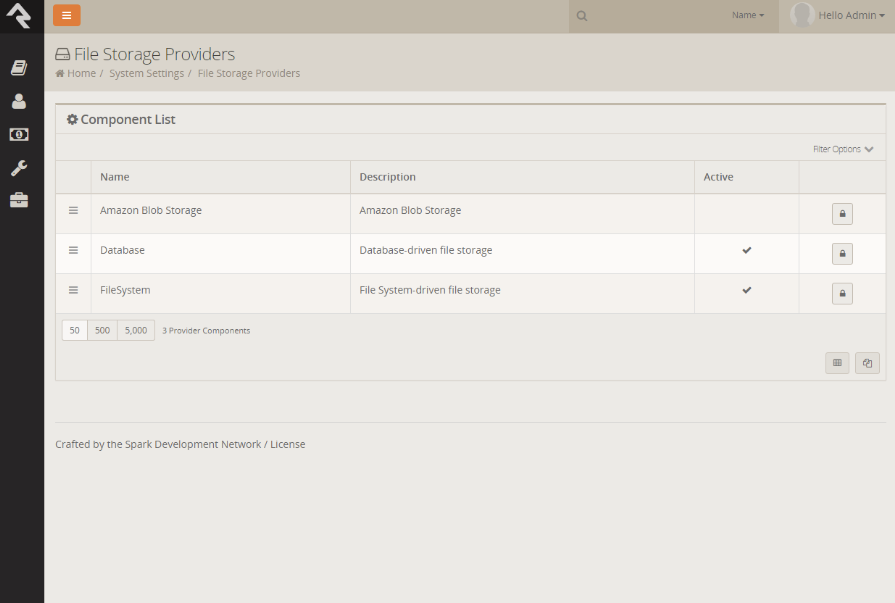Open the Admin Tools wrench icon
895x603 pixels.
[x=19, y=168]
